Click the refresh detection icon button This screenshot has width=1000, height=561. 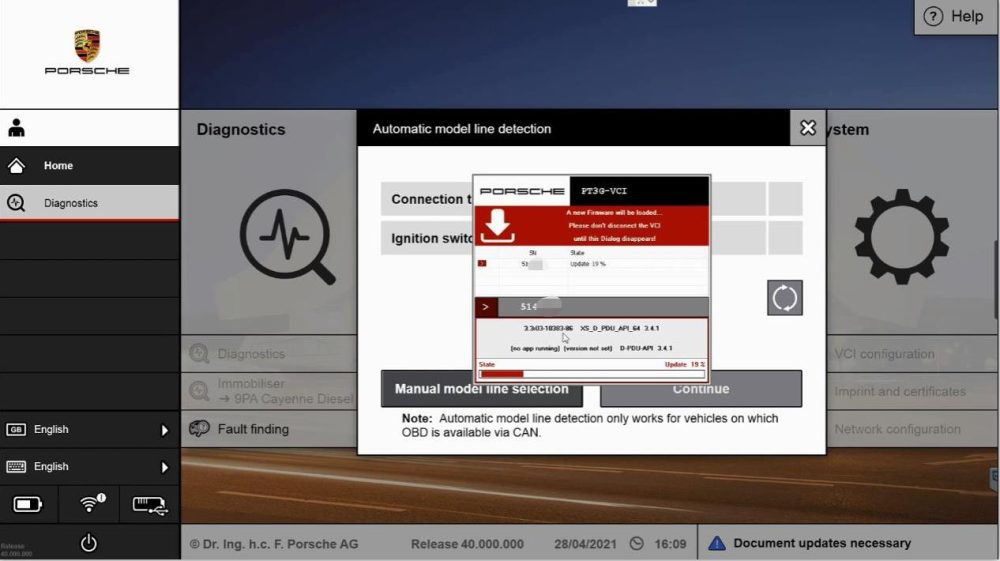coord(784,297)
